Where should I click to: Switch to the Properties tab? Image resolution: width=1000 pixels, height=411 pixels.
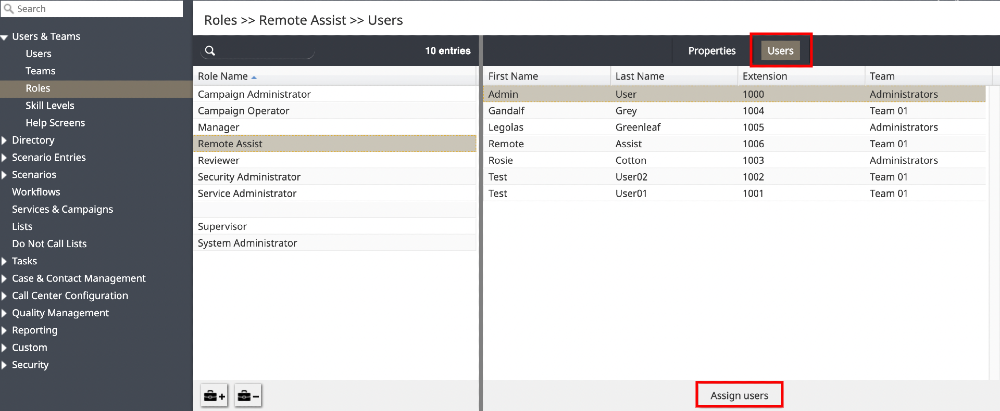pyautogui.click(x=711, y=51)
